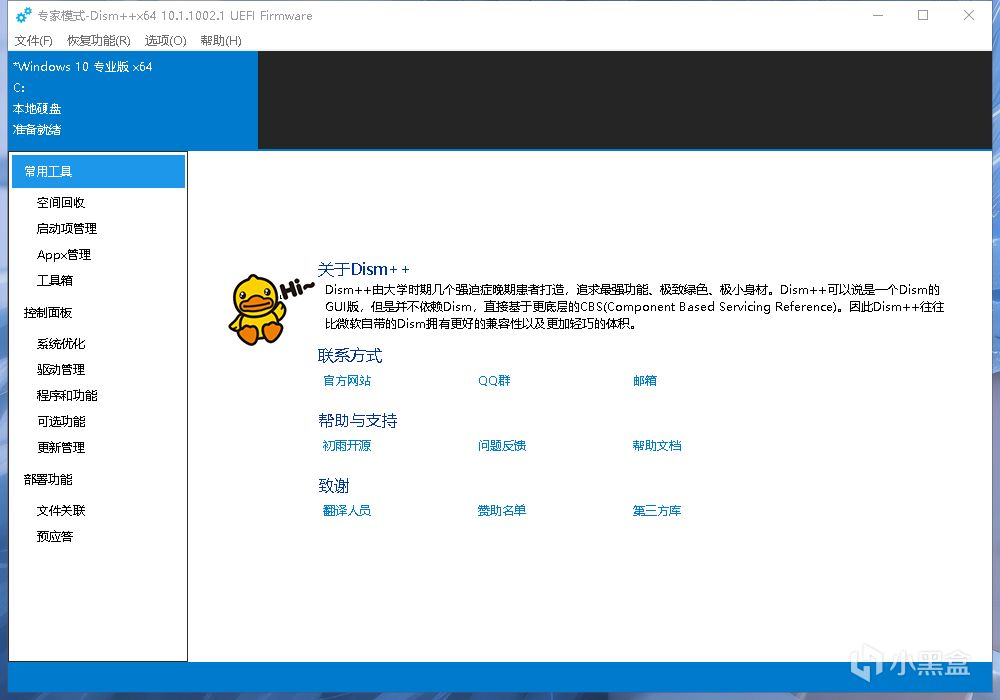Maximize the Dism++ window

(x=923, y=15)
